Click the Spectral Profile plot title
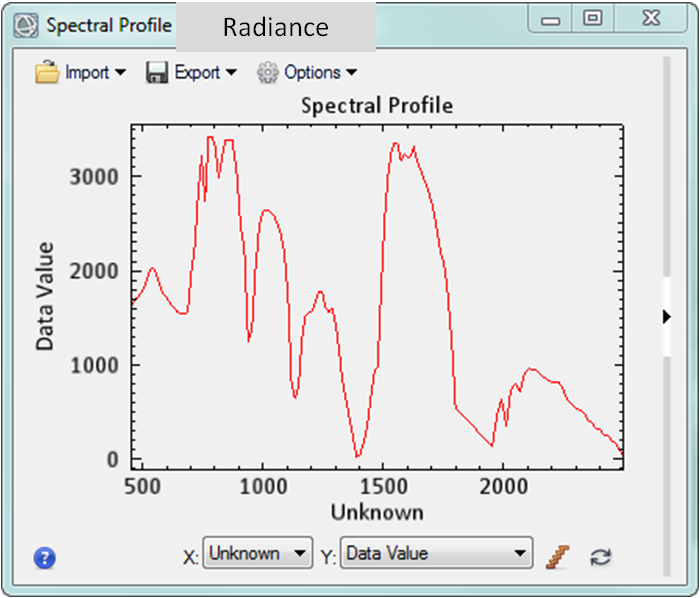Image resolution: width=700 pixels, height=598 pixels. [377, 105]
